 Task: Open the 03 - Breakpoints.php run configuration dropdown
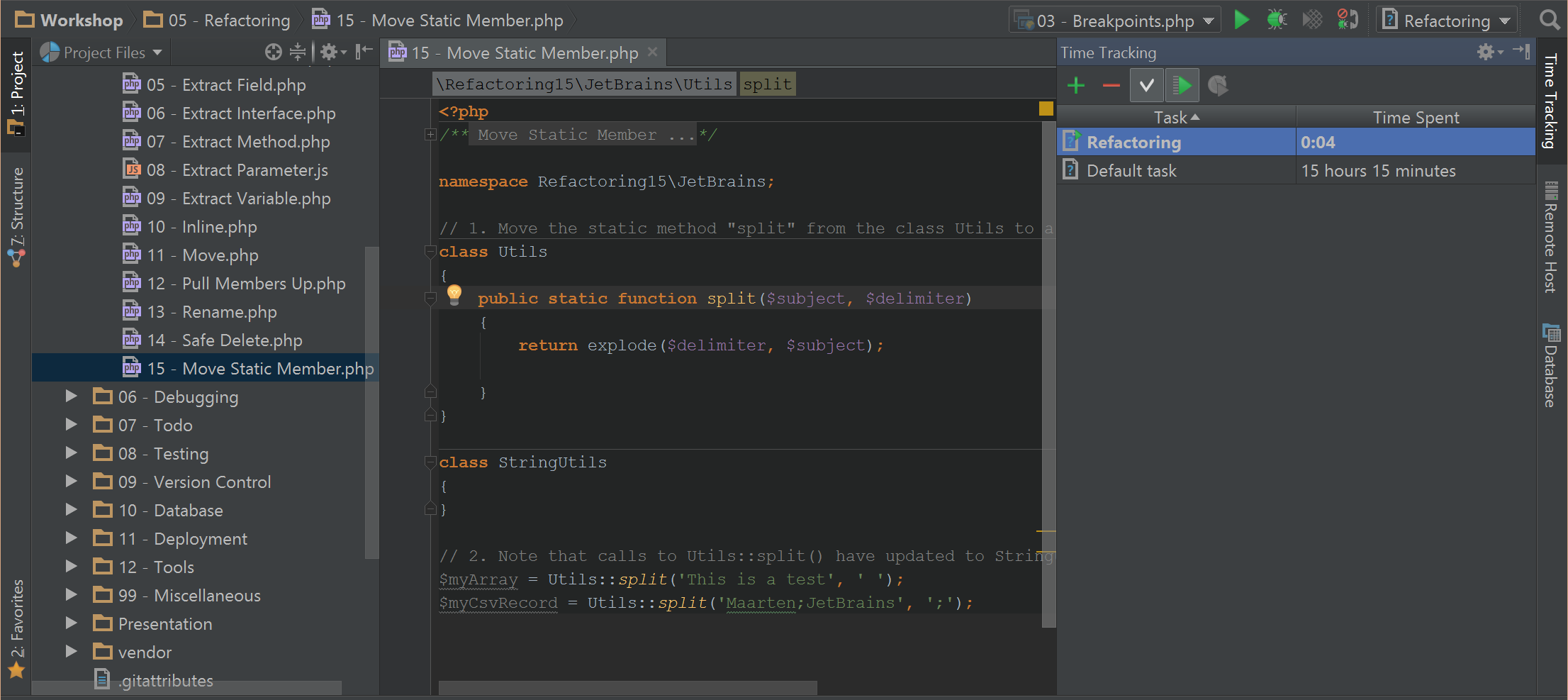click(x=1115, y=21)
